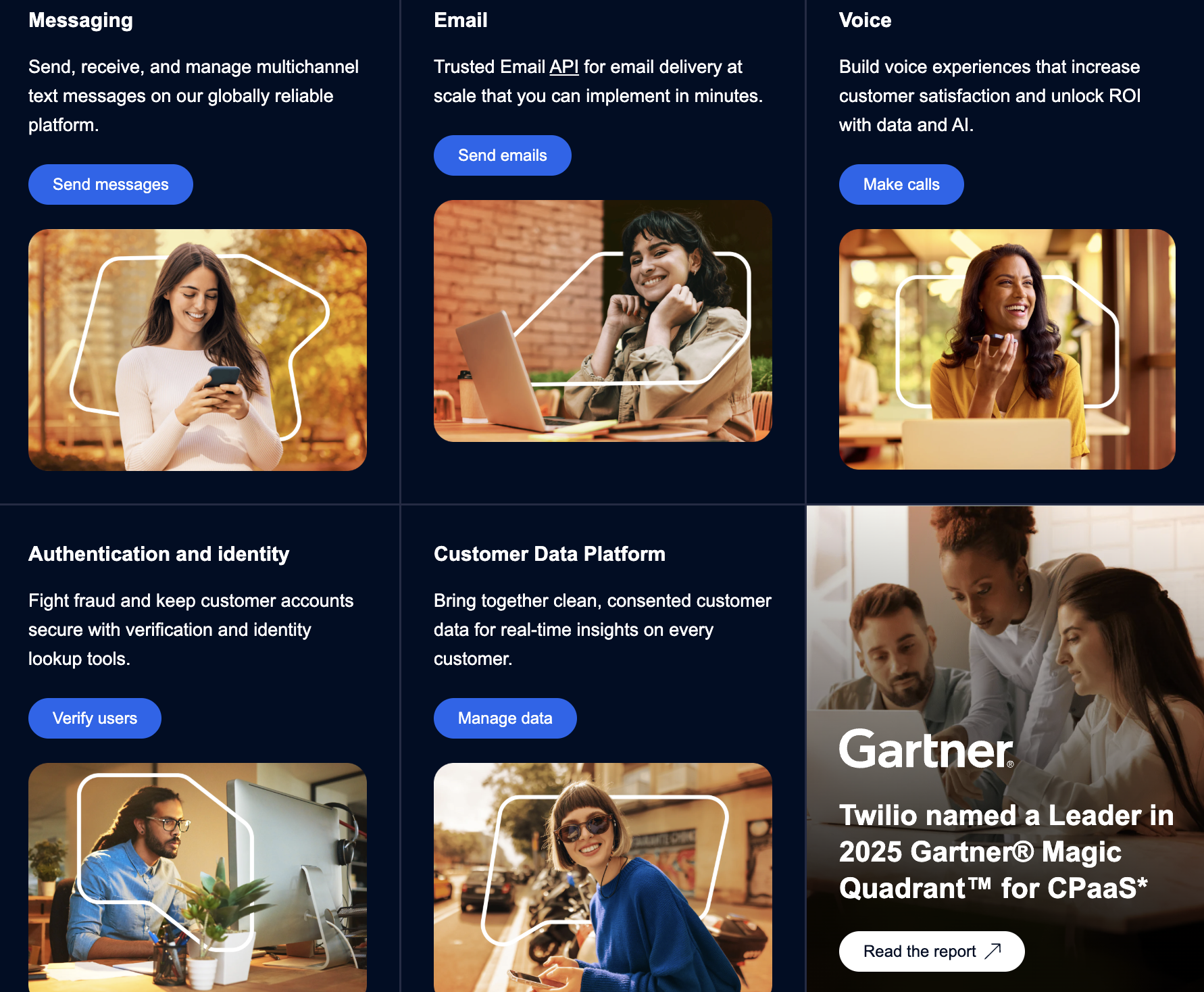Click the 'Fight fraud and keep customer accounts' text
Image resolution: width=1204 pixels, height=992 pixels.
(x=191, y=630)
